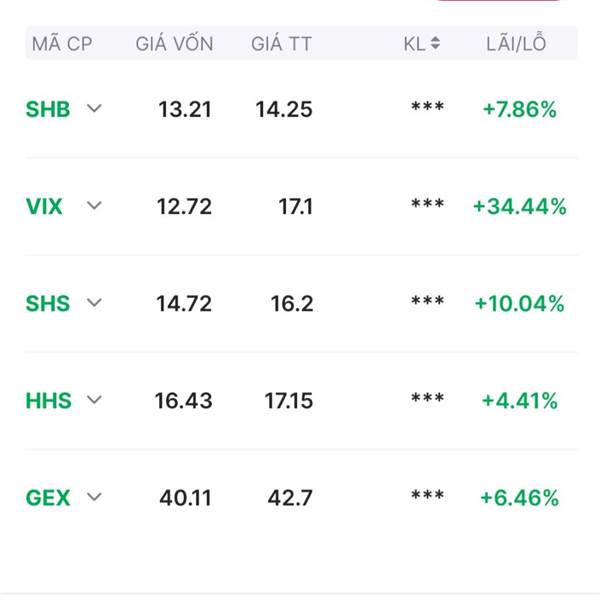The width and height of the screenshot is (600, 600).
Task: Expand the VIX row chevron
Action: (x=94, y=206)
